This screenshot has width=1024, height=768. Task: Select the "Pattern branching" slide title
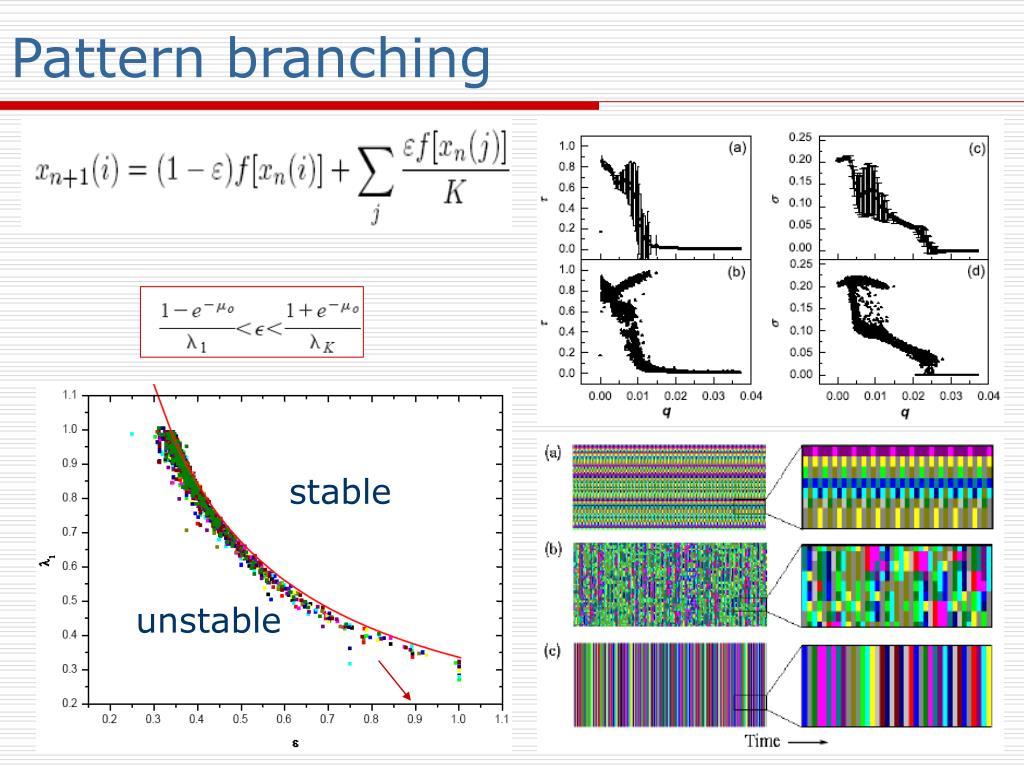coord(251,60)
